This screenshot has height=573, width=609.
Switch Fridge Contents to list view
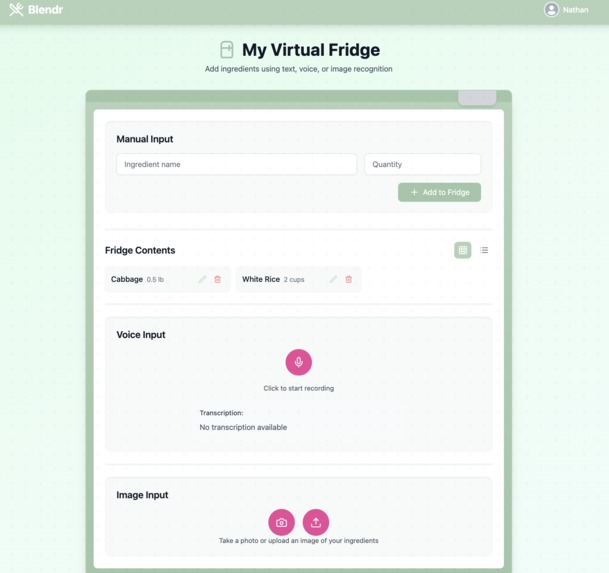click(484, 250)
